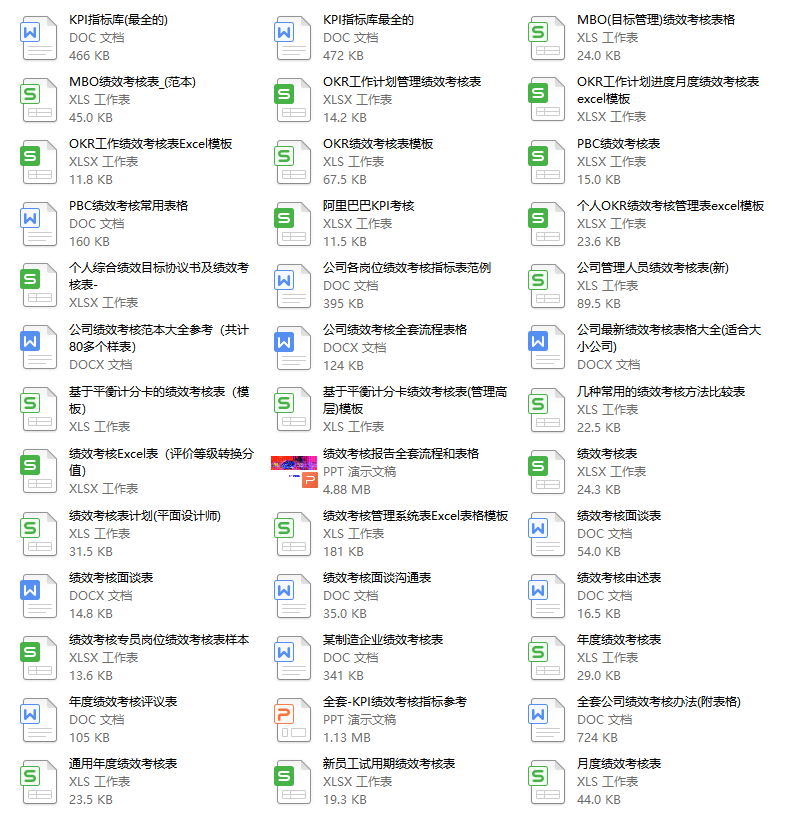Click file name "通用年度绩效考核表"
Image resolution: width=793 pixels, height=817 pixels.
pos(123,764)
